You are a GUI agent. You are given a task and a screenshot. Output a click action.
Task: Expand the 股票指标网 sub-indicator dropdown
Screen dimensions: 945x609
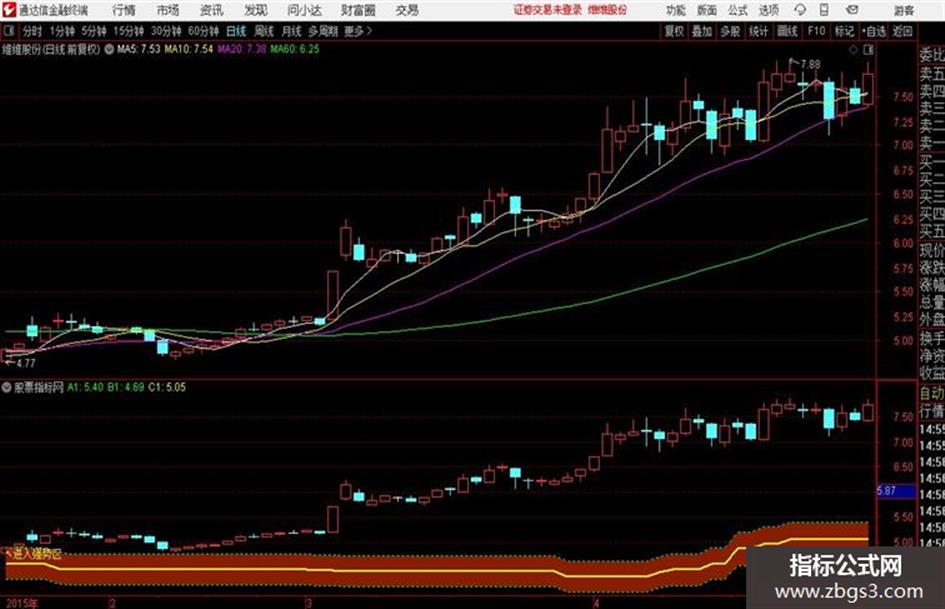(x=7, y=387)
